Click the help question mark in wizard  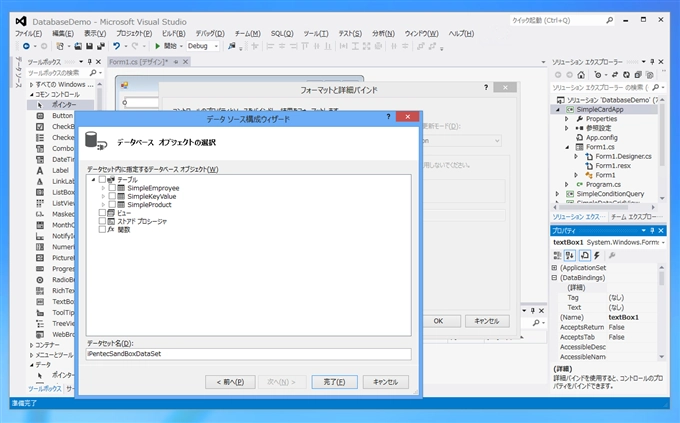tap(389, 116)
